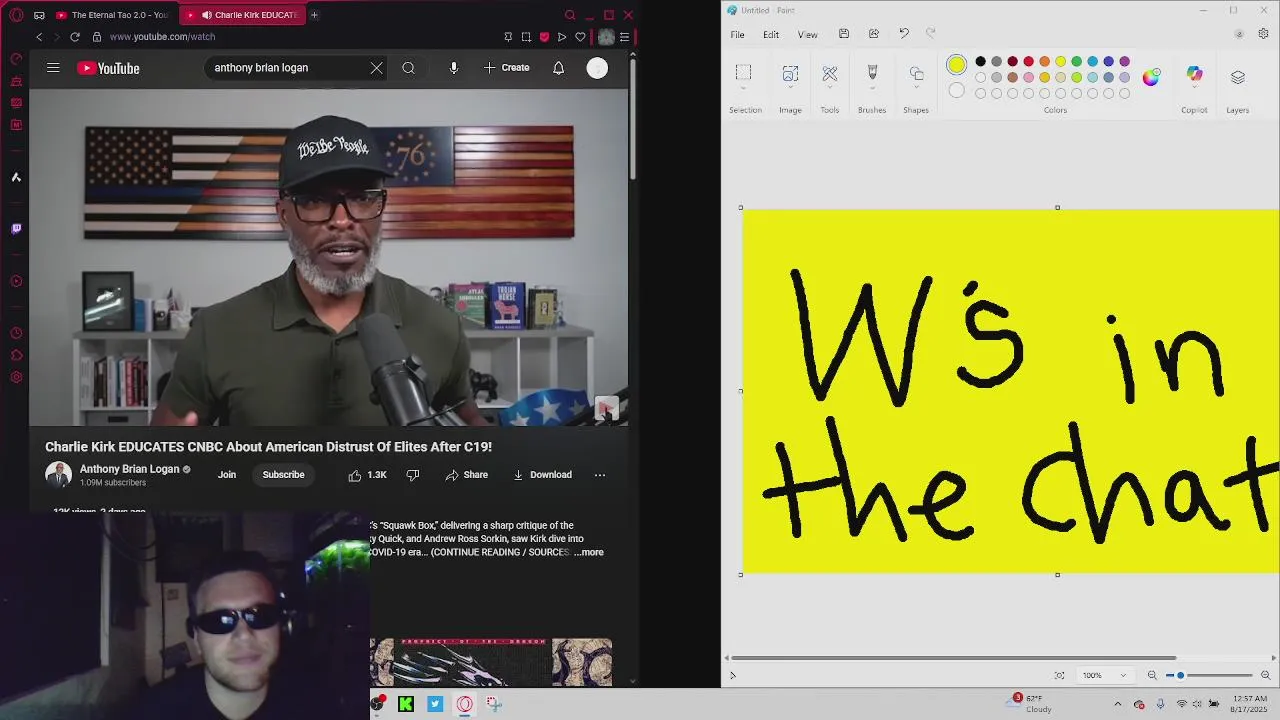This screenshot has width=1280, height=720.
Task: Open new browser tab with plus
Action: (314, 15)
